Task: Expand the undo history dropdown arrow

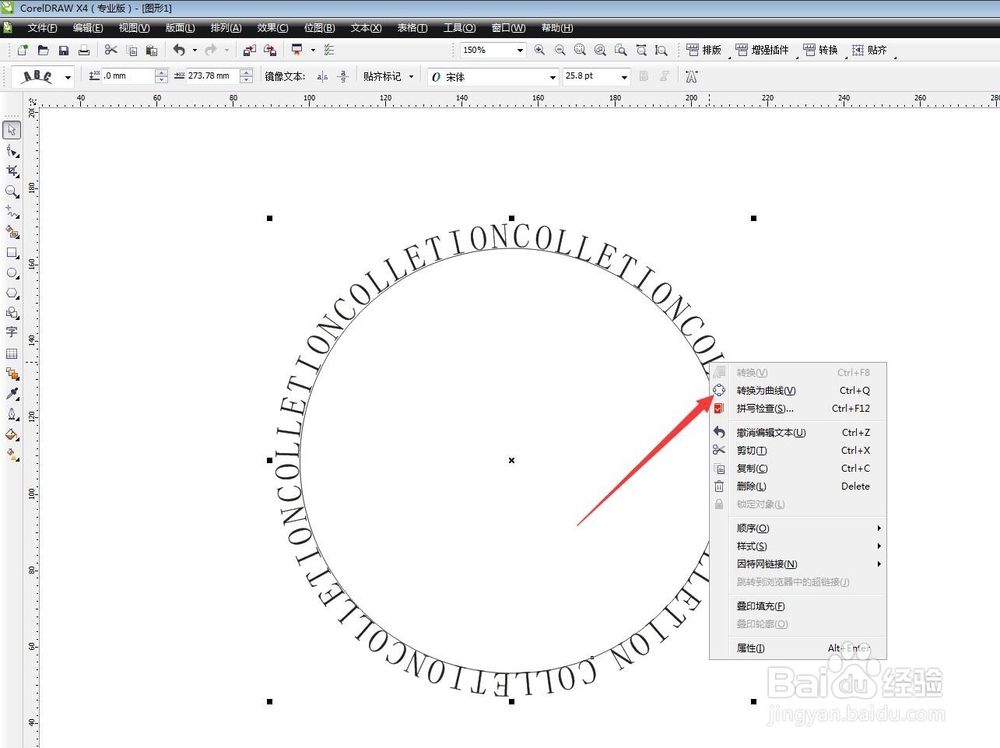Action: tap(195, 50)
